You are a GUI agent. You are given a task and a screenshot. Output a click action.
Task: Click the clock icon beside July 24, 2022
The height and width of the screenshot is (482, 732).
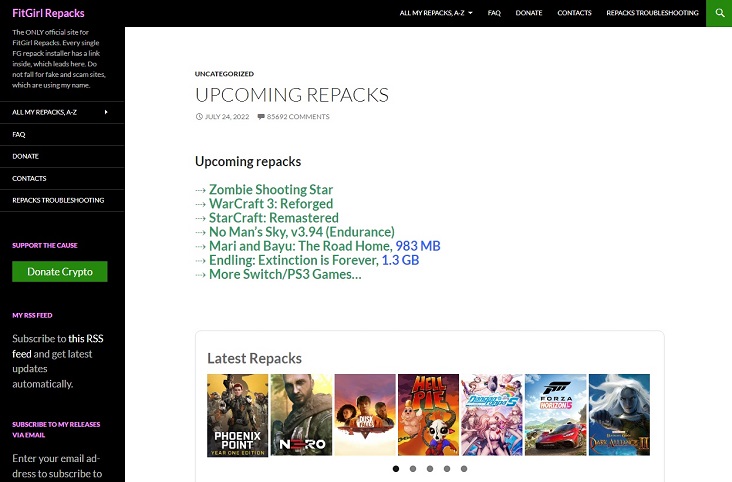click(199, 117)
